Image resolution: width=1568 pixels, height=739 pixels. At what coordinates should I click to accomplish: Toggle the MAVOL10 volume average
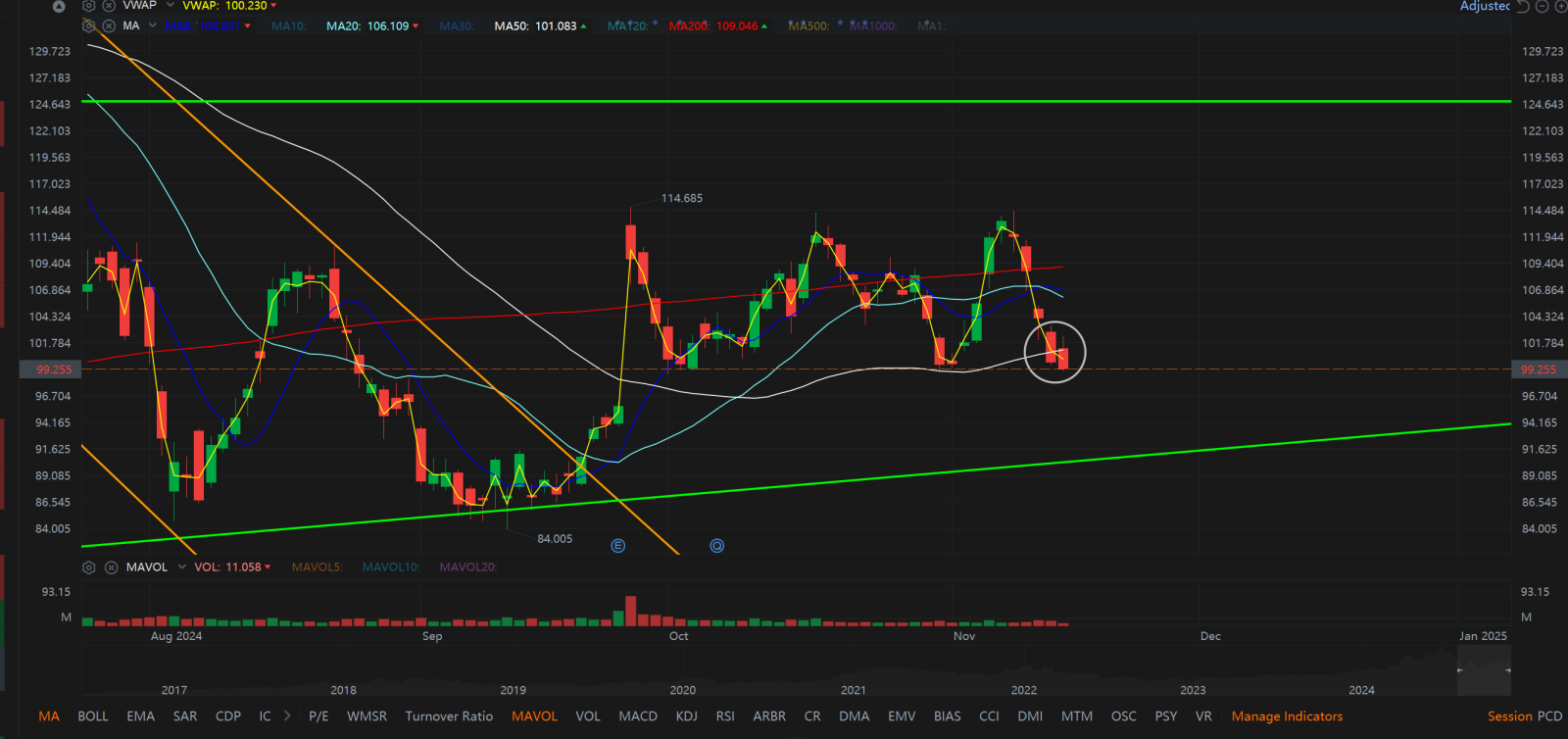pyautogui.click(x=391, y=567)
